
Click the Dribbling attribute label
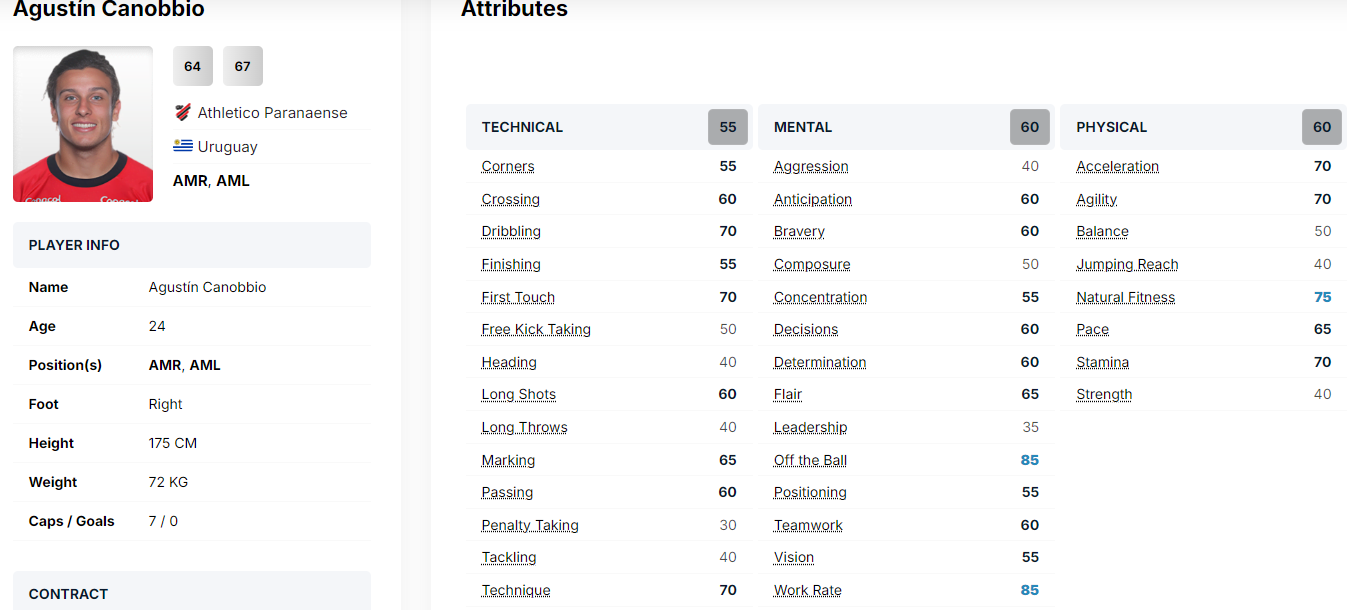(x=510, y=231)
